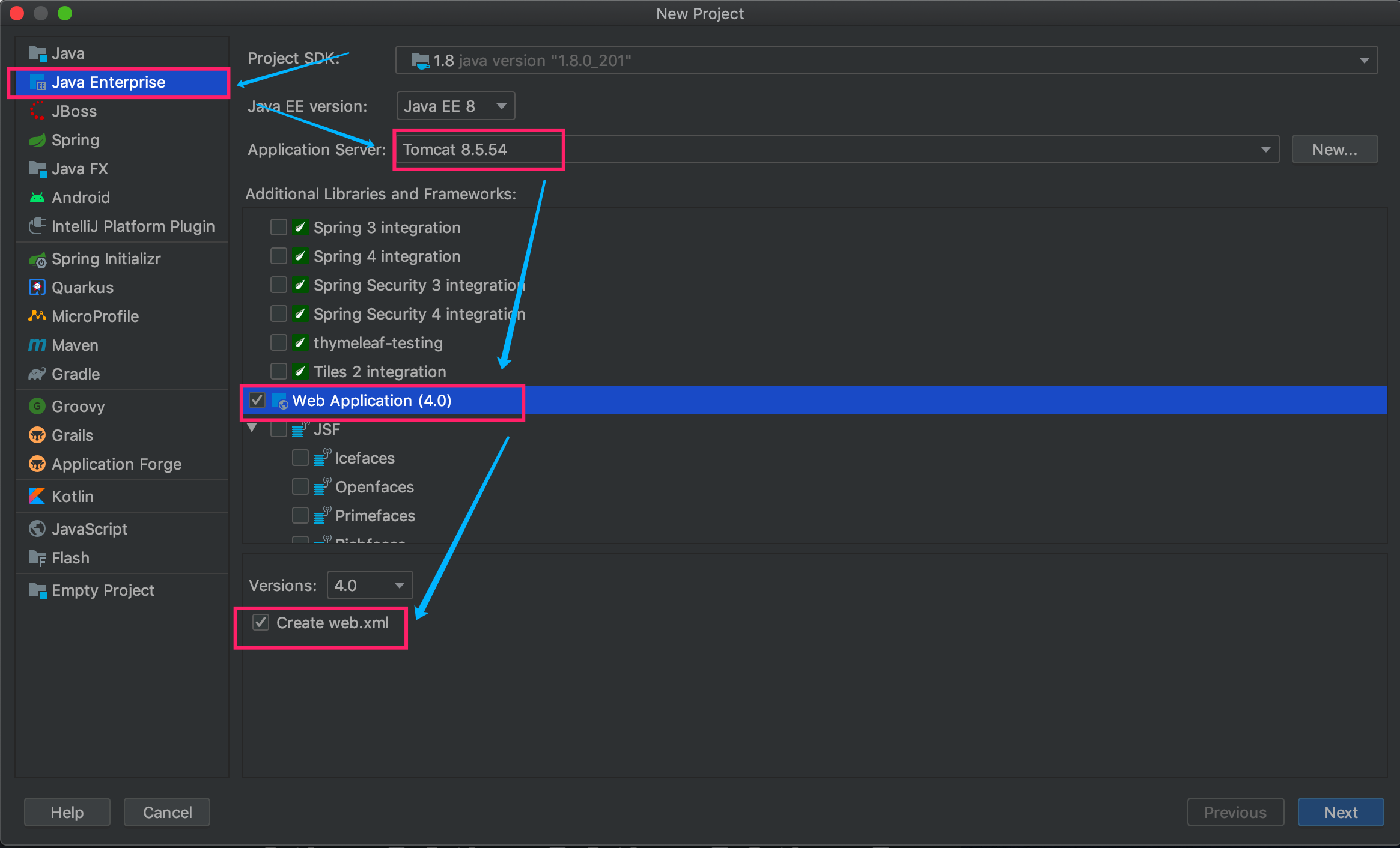Click the Spring leaf icon in sidebar
The height and width of the screenshot is (848, 1400).
(37, 140)
